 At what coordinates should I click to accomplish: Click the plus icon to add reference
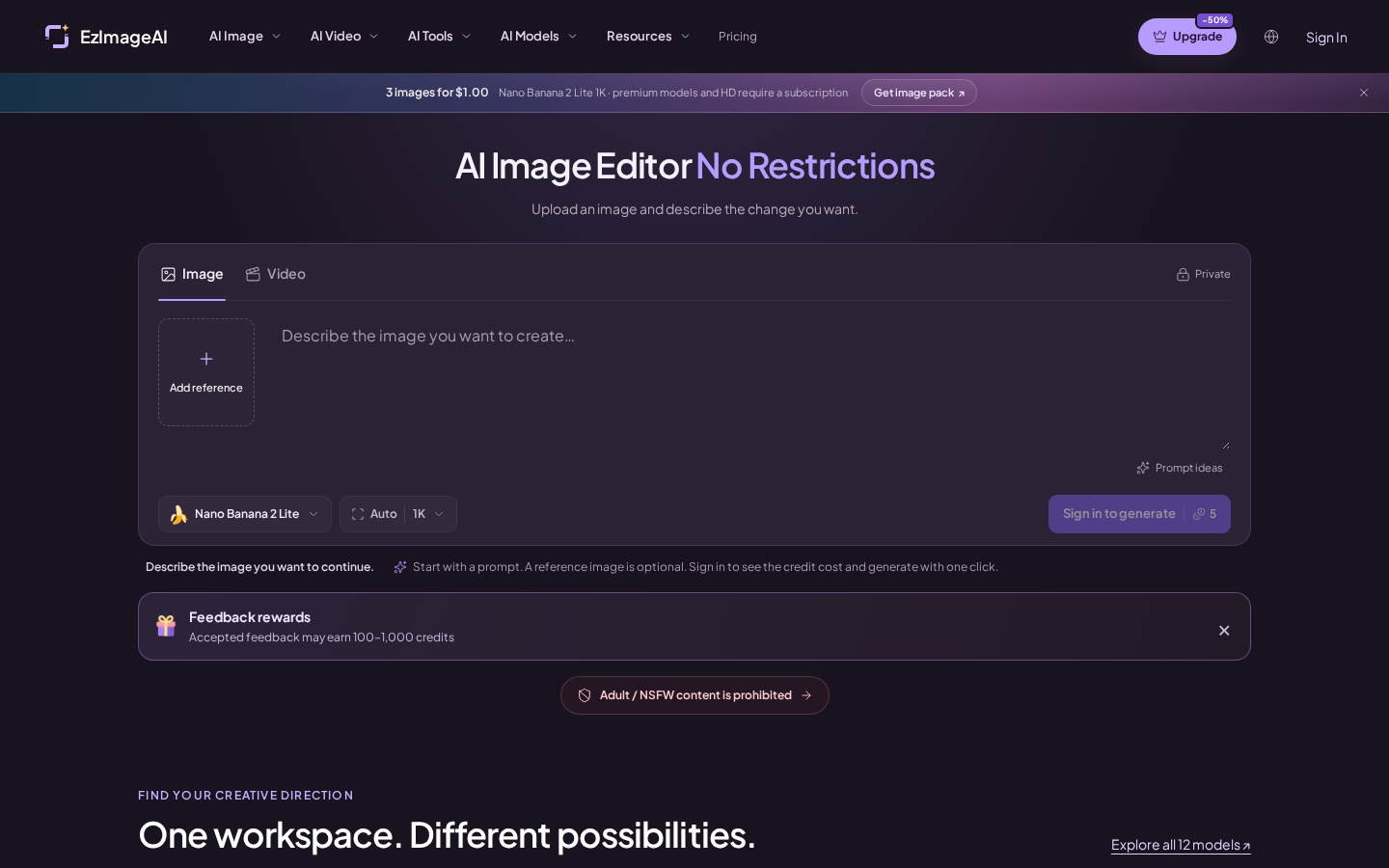pyautogui.click(x=206, y=359)
